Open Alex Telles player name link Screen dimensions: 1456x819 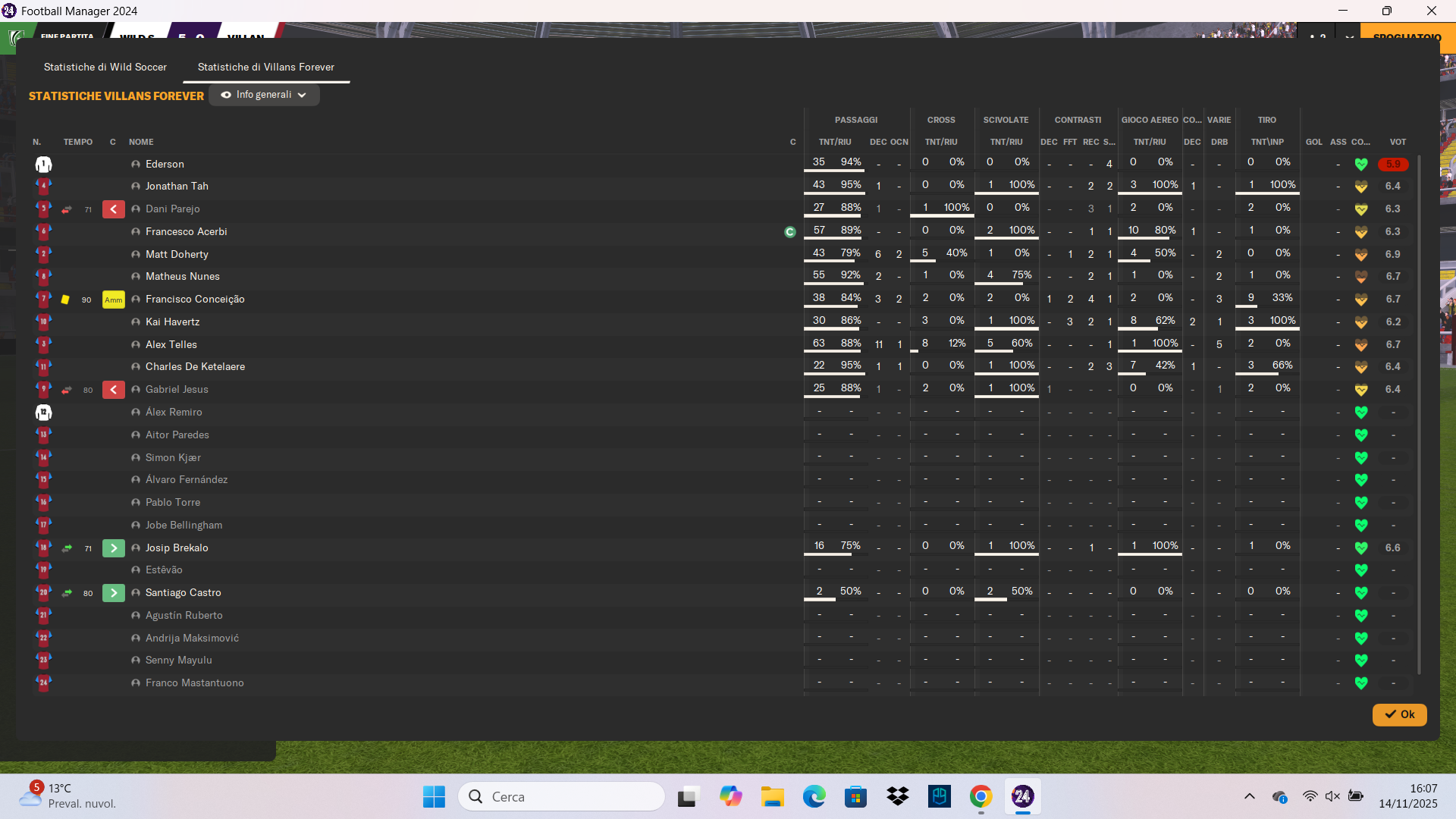click(171, 344)
